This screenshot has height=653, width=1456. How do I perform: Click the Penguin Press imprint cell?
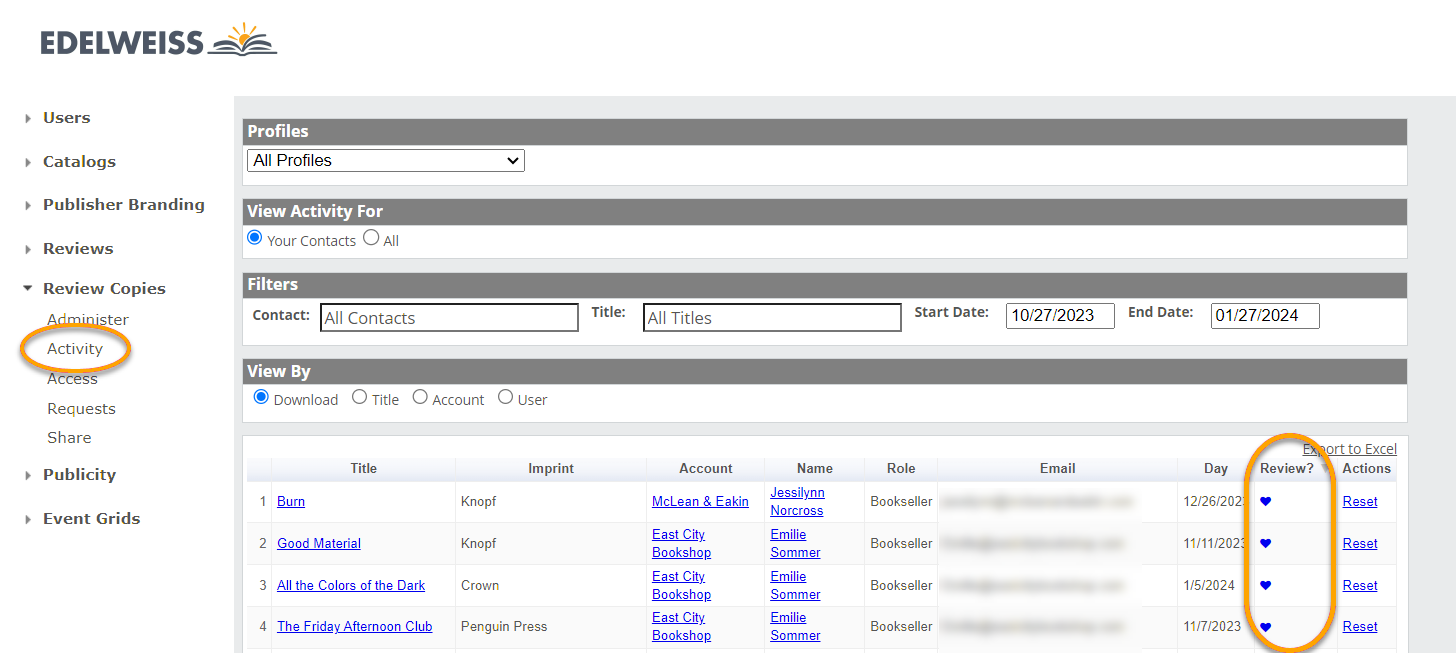pos(504,627)
